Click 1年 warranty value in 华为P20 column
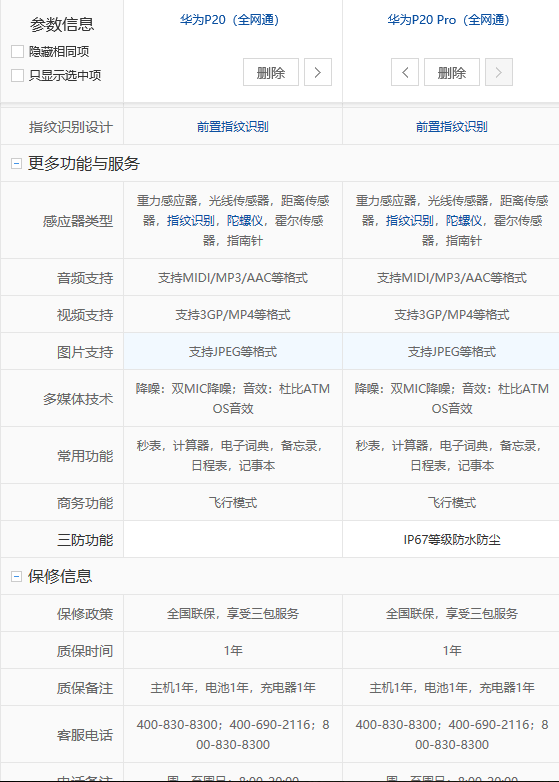Image resolution: width=559 pixels, height=782 pixels. [233, 651]
